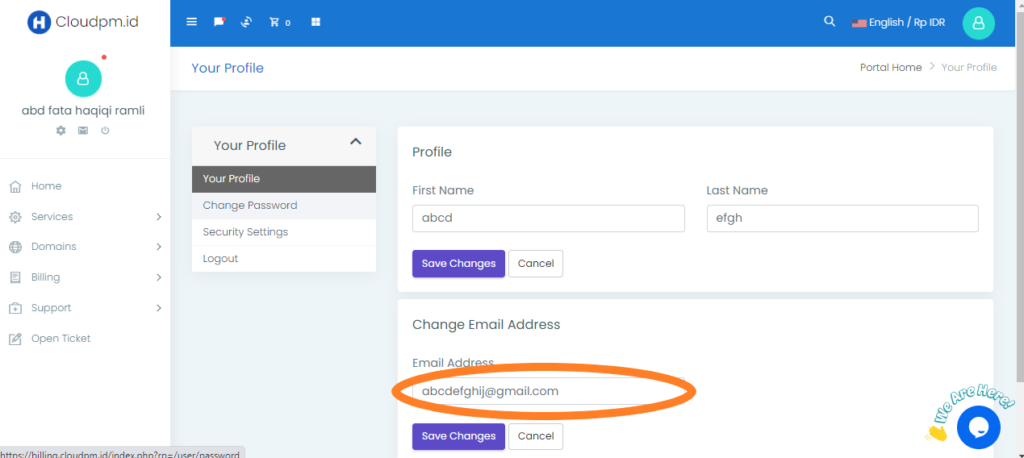The image size is (1024, 458).
Task: Open the notifications flag icon
Action: [219, 22]
